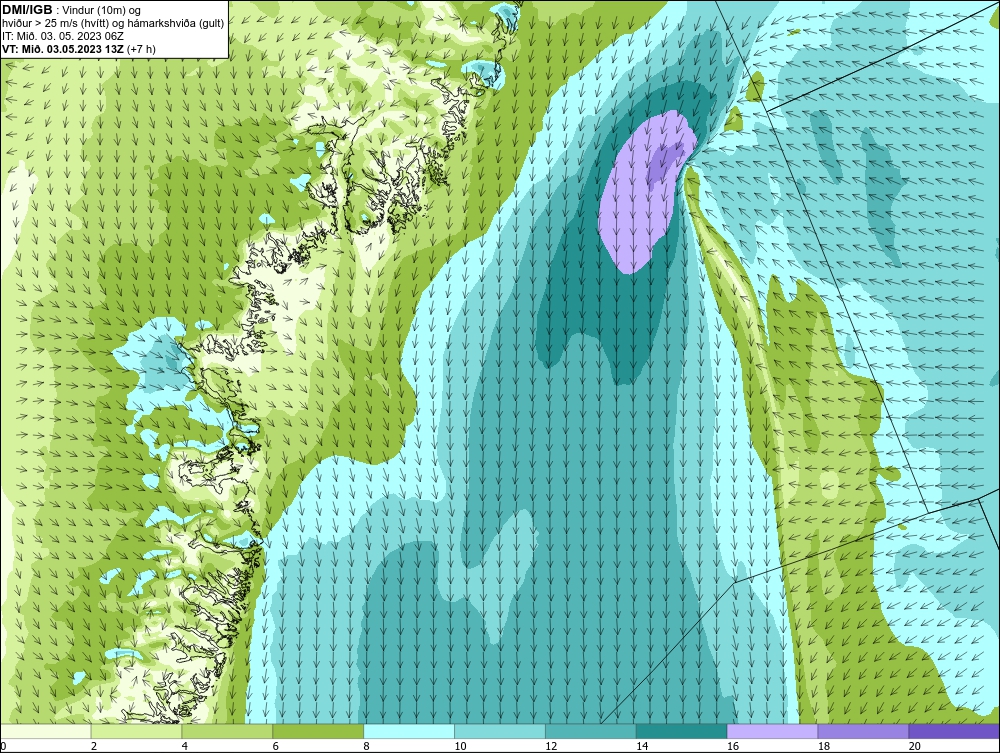Click the 10–12 m/s light teal legend swatch
This screenshot has width=1000, height=753.
point(500,731)
